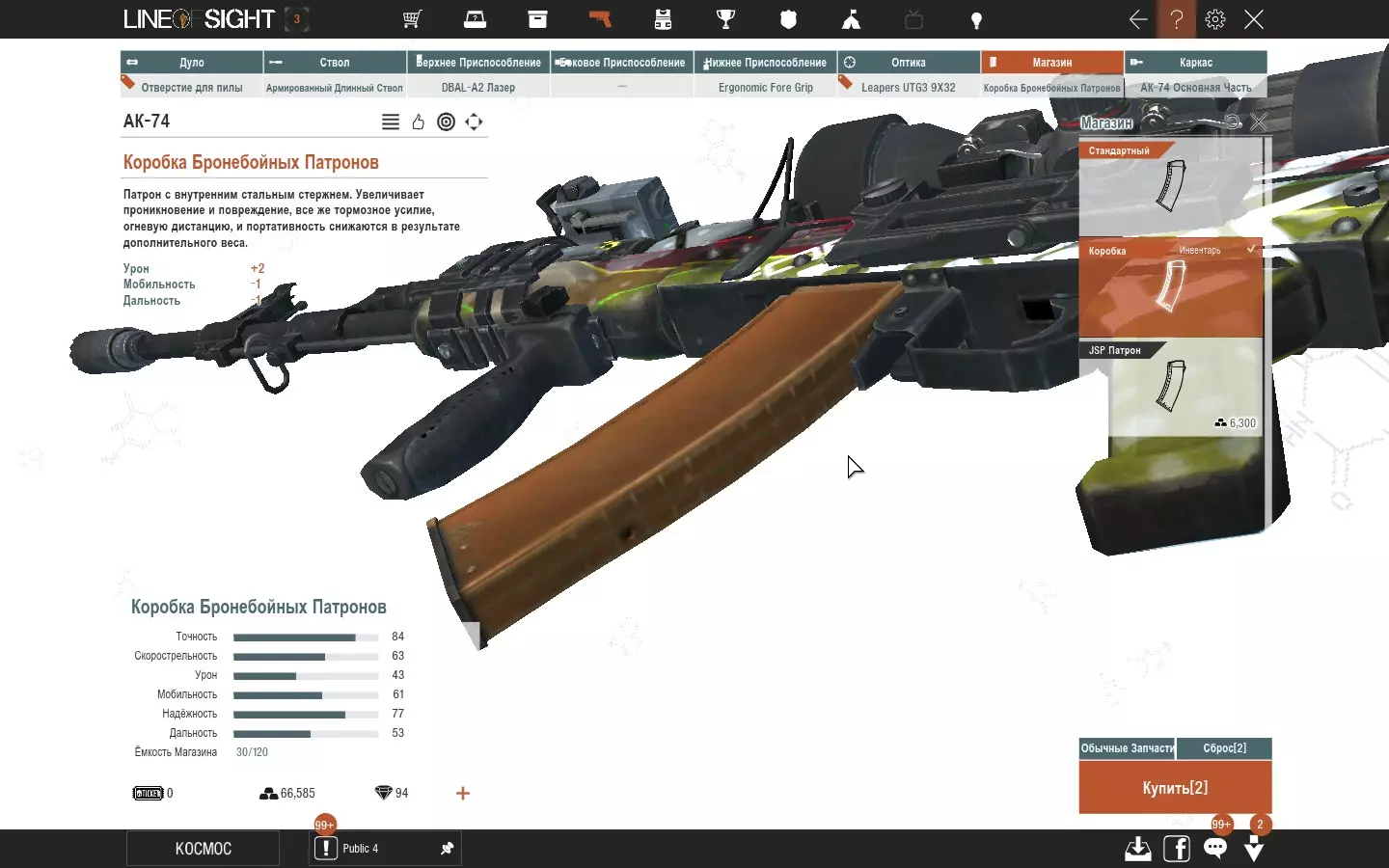The image size is (1389, 868).
Task: Click DBAL-A2 Лазер attachment
Action: coord(478,87)
